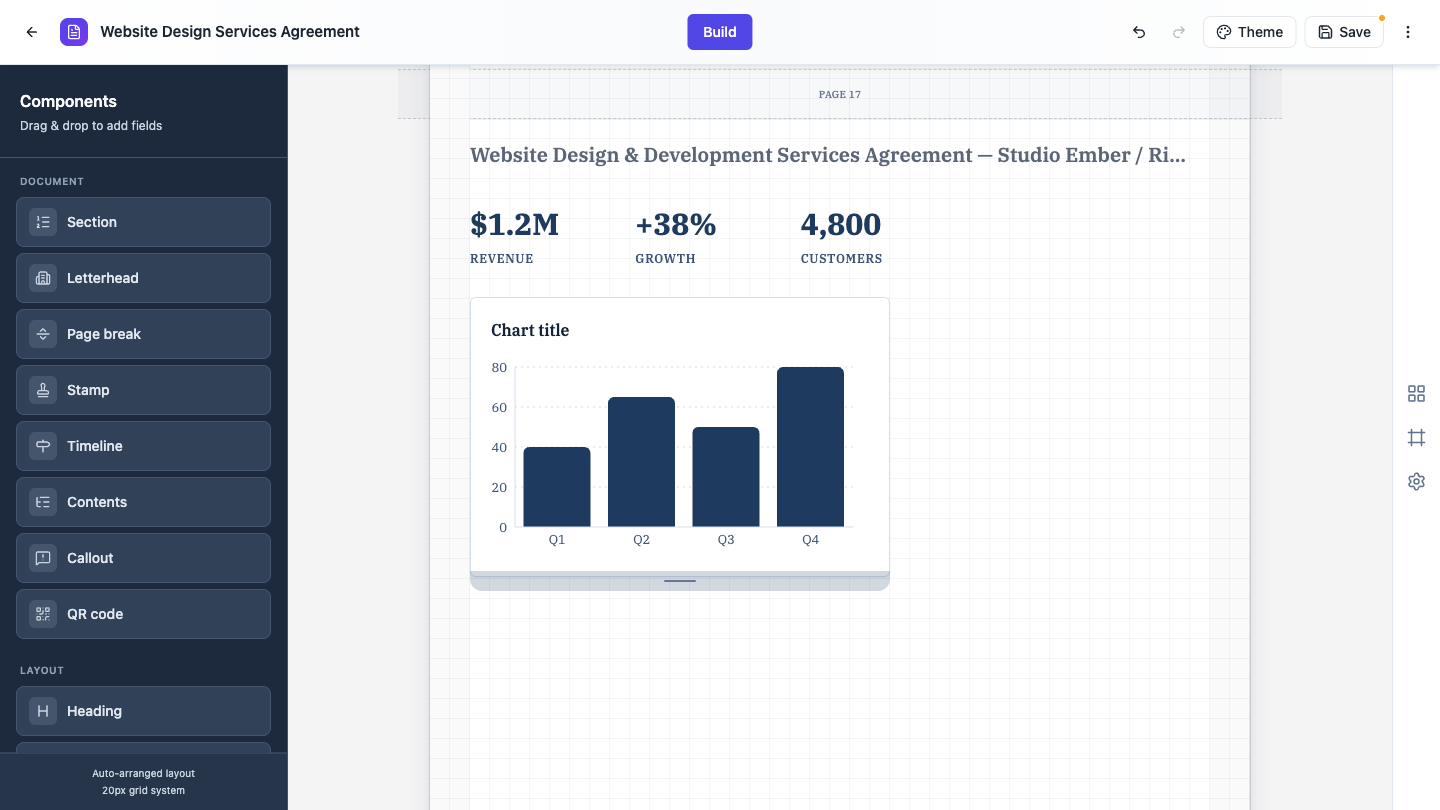Click the Section list icon

point(43,222)
